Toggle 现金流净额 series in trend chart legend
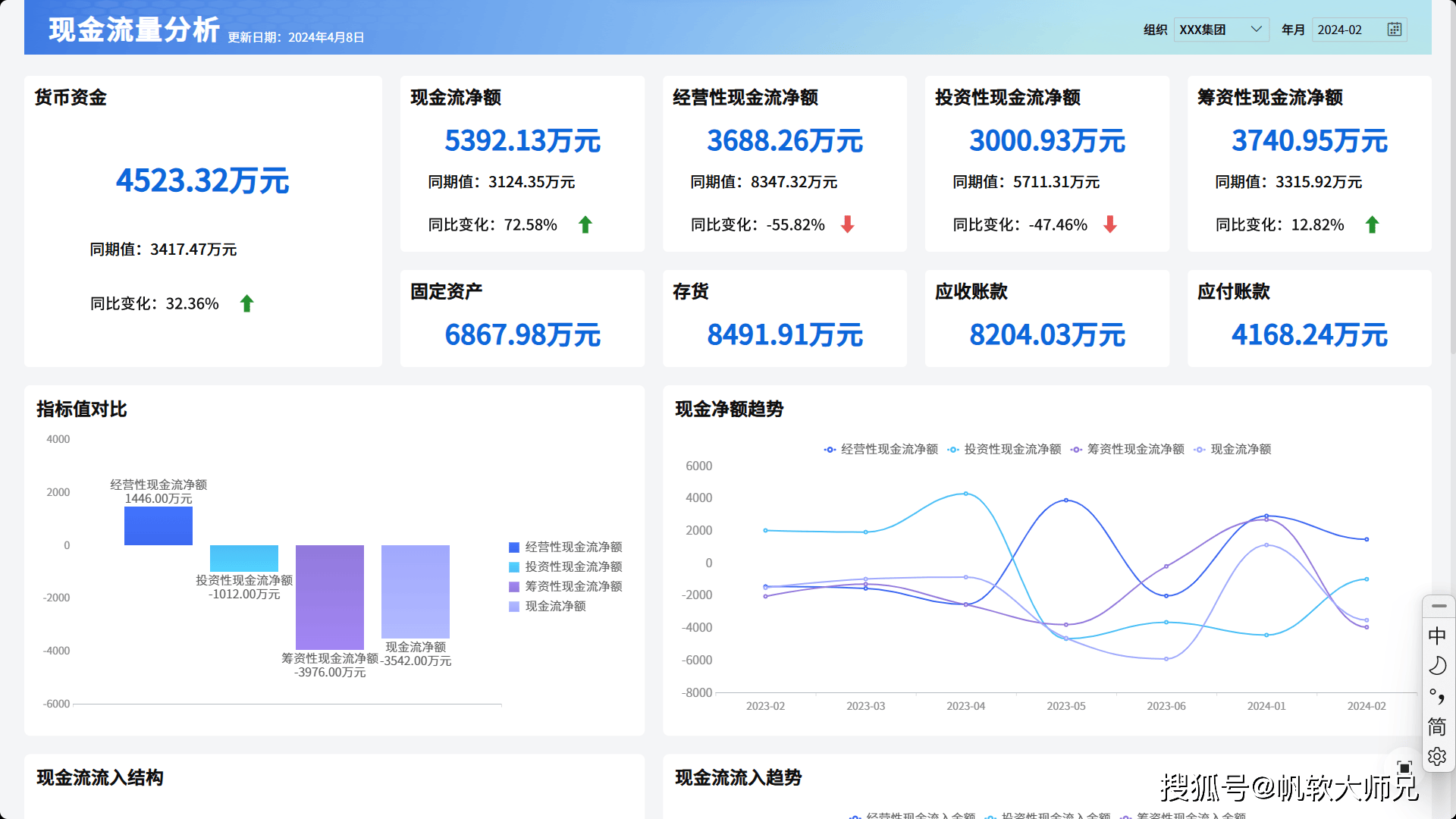1456x819 pixels. point(1232,450)
